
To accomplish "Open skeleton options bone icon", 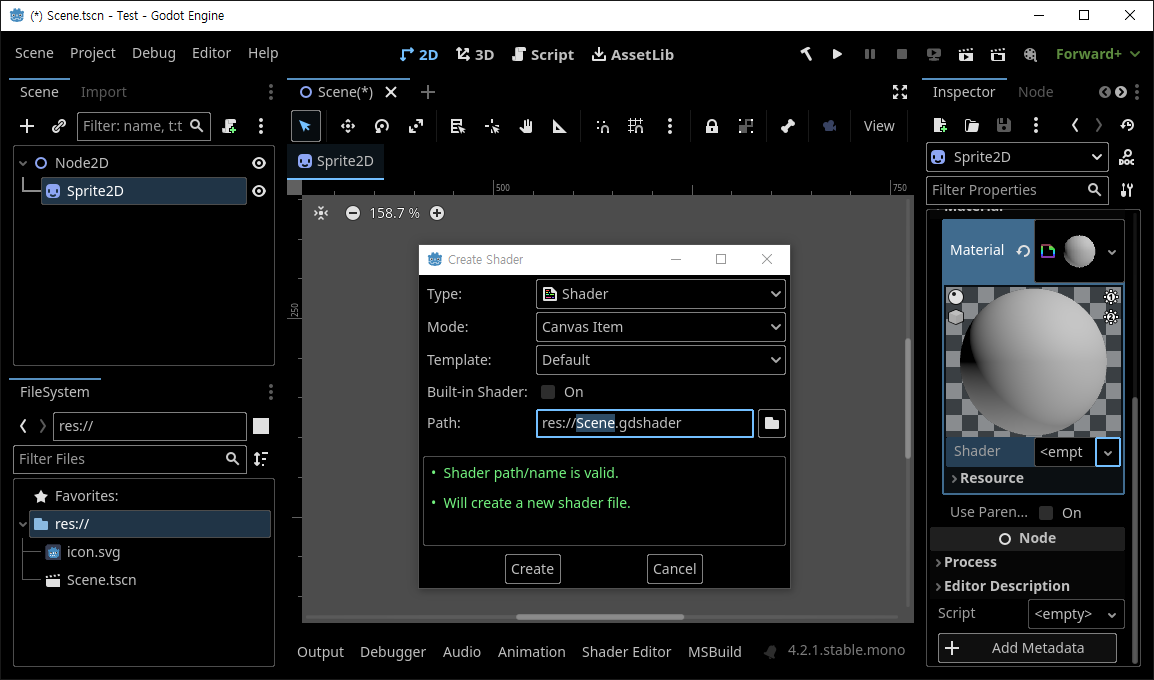I will [787, 126].
